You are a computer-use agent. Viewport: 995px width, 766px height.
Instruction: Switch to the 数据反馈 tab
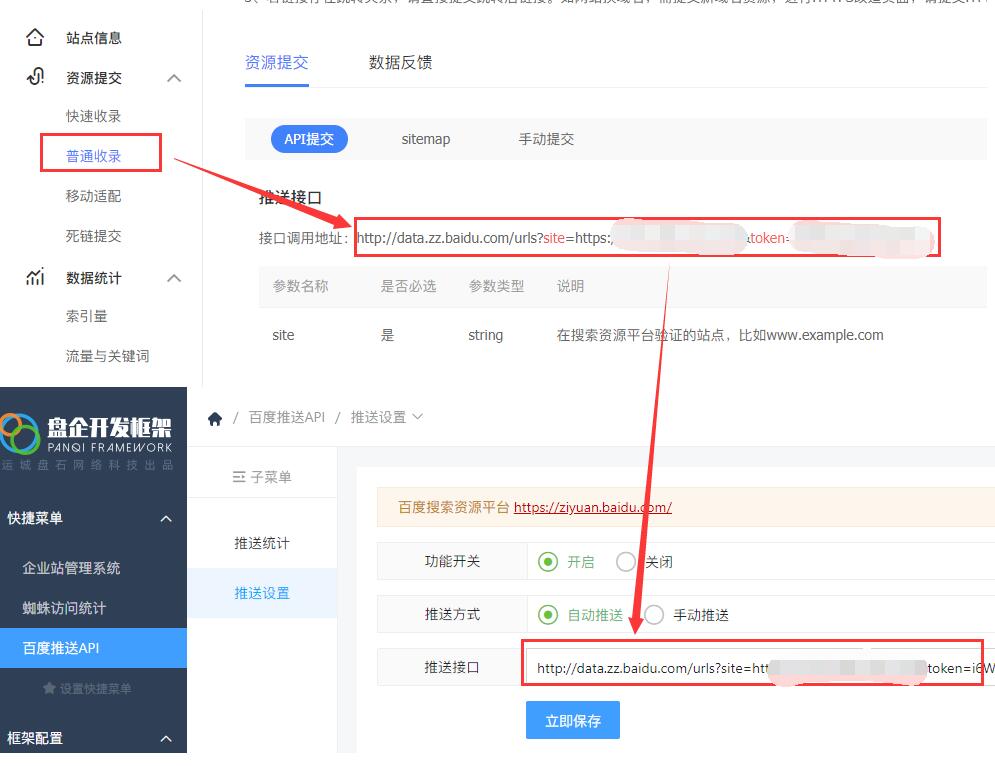[x=400, y=62]
